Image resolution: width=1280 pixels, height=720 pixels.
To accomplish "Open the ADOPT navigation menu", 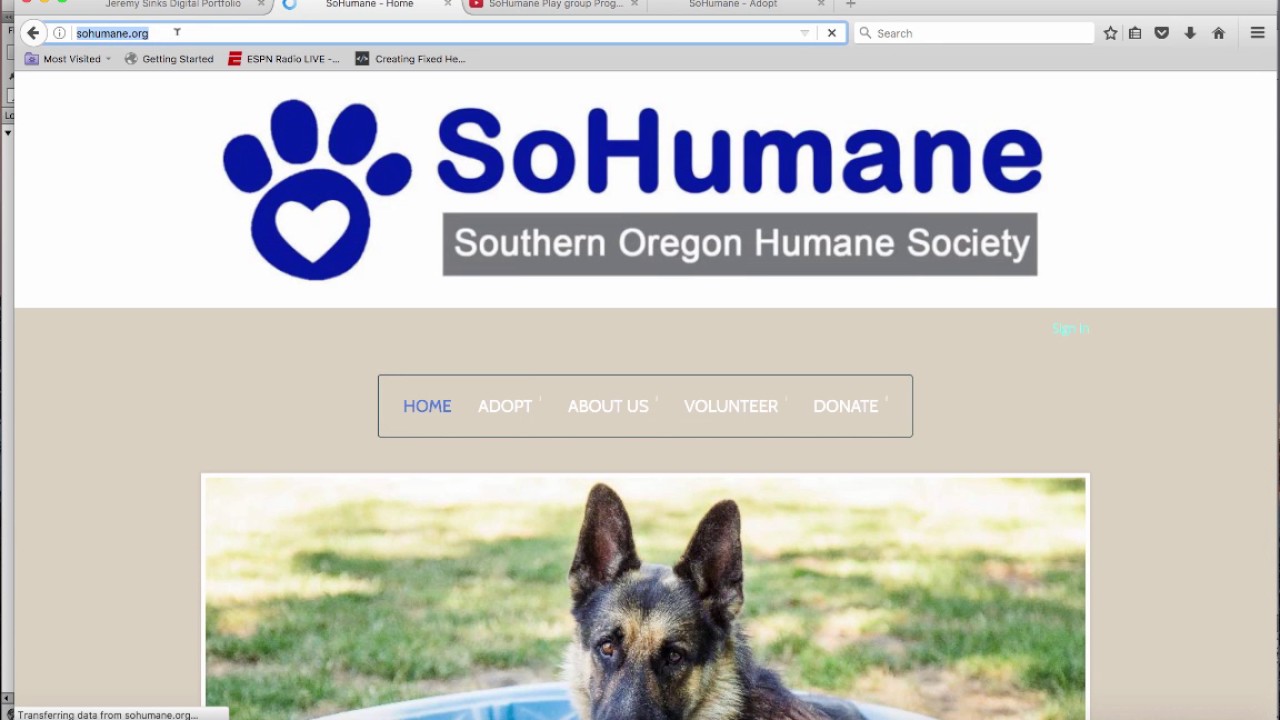I will (505, 406).
